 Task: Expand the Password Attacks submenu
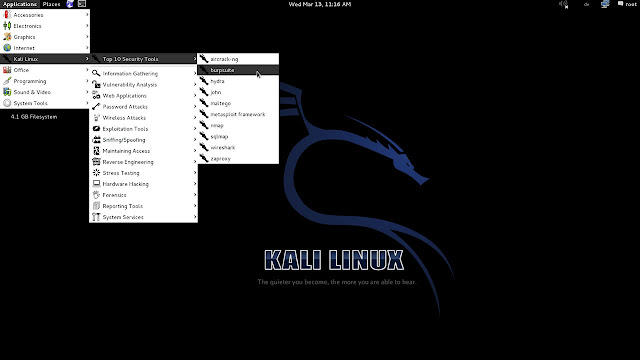[x=144, y=107]
